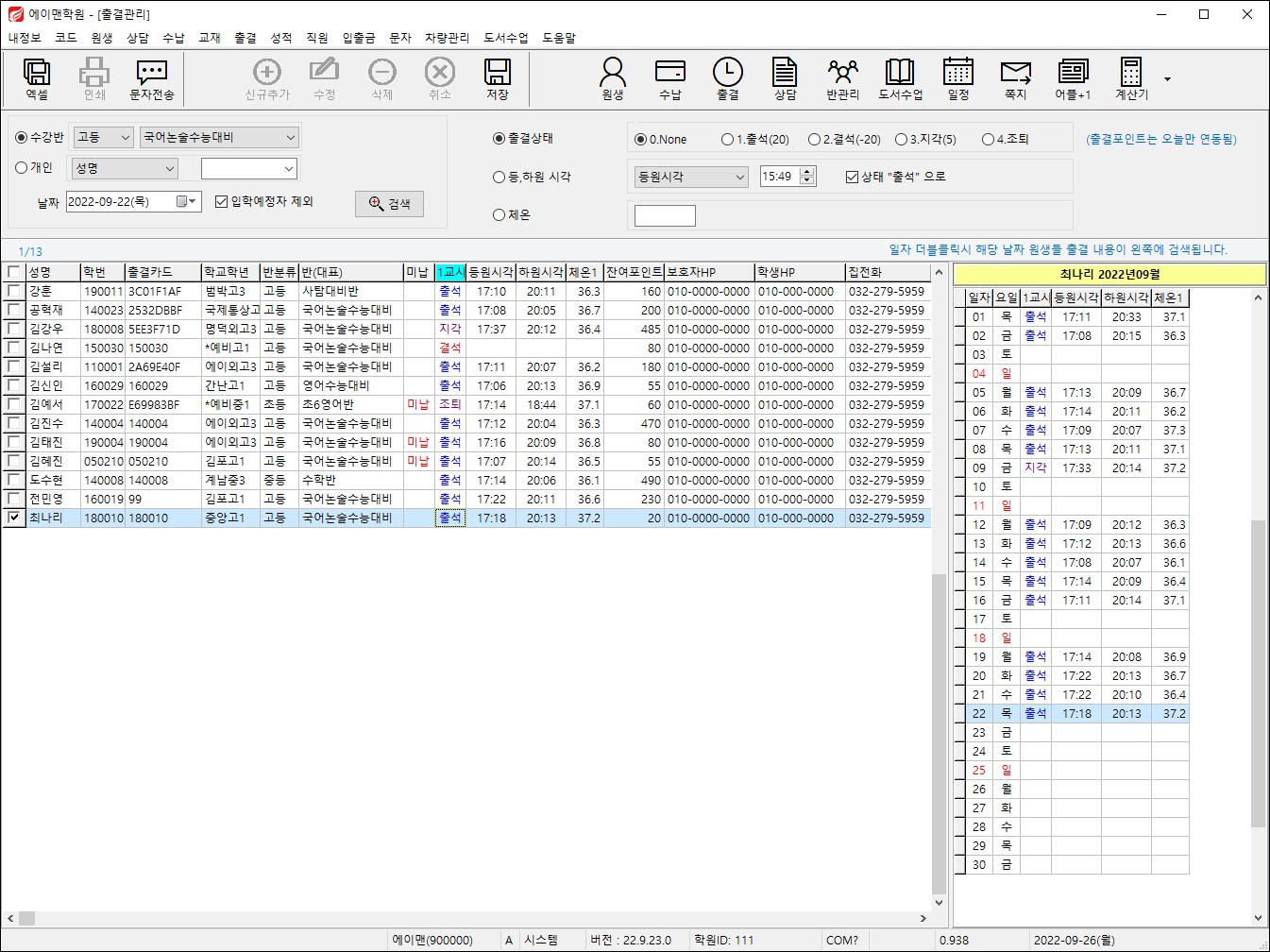
Task: Toggle the select-all header checkbox
Action: 14,272
